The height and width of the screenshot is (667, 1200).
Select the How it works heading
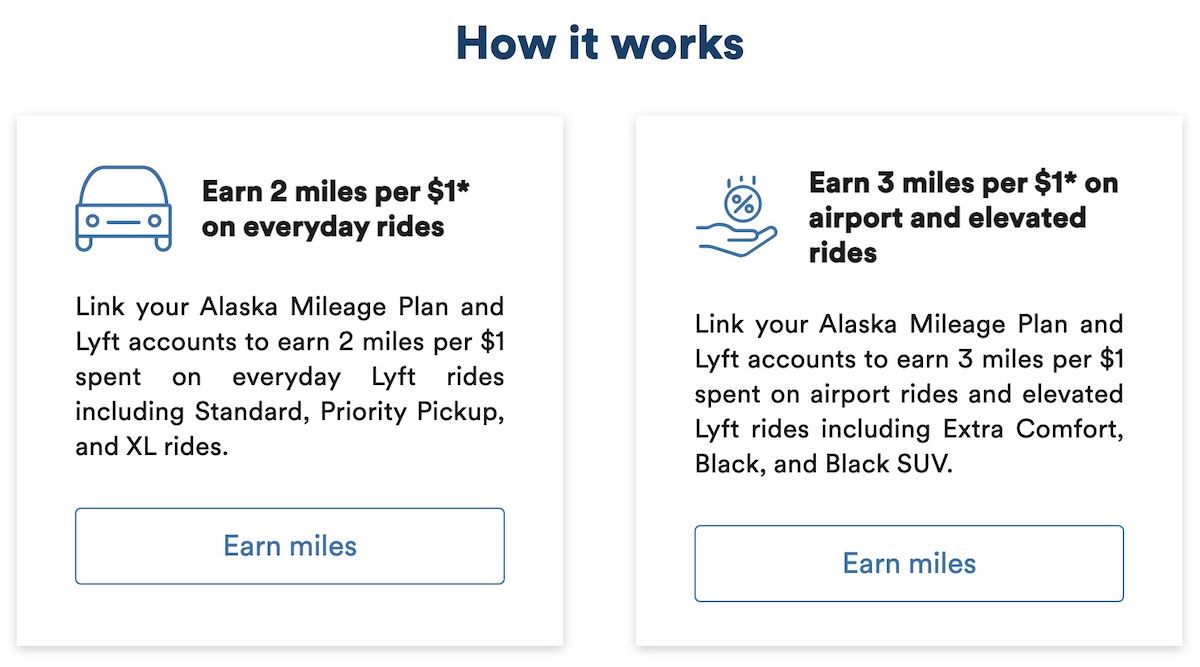click(x=600, y=44)
